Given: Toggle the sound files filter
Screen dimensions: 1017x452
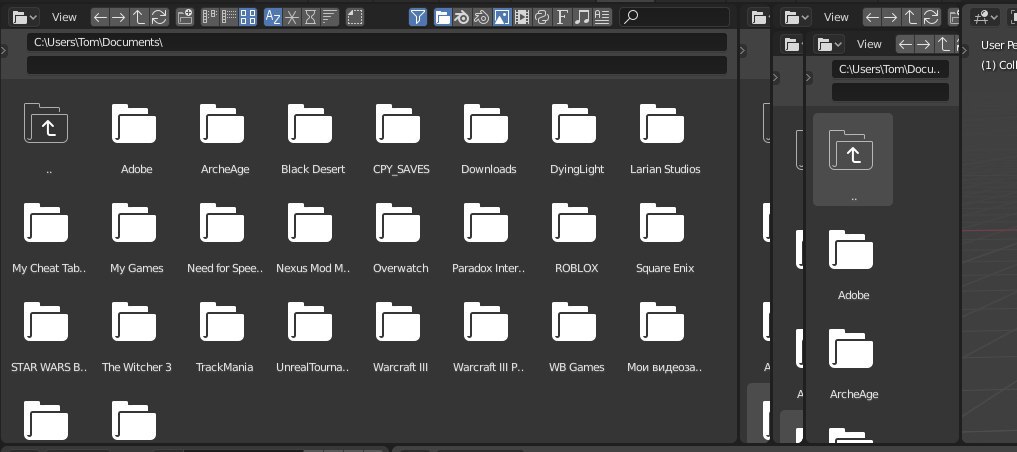Looking at the screenshot, I should (582, 18).
